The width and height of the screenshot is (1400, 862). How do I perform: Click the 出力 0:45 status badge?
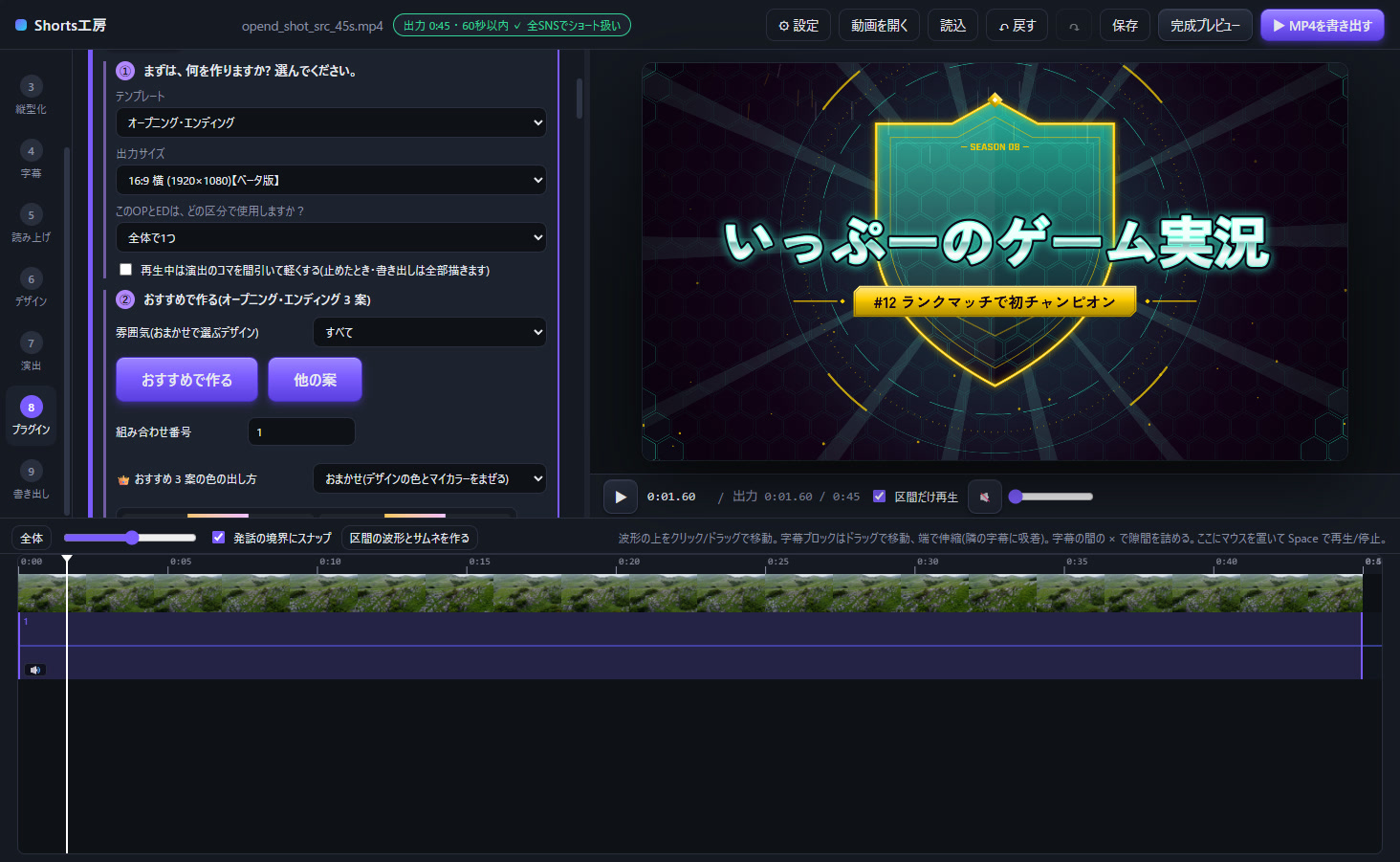coord(512,26)
